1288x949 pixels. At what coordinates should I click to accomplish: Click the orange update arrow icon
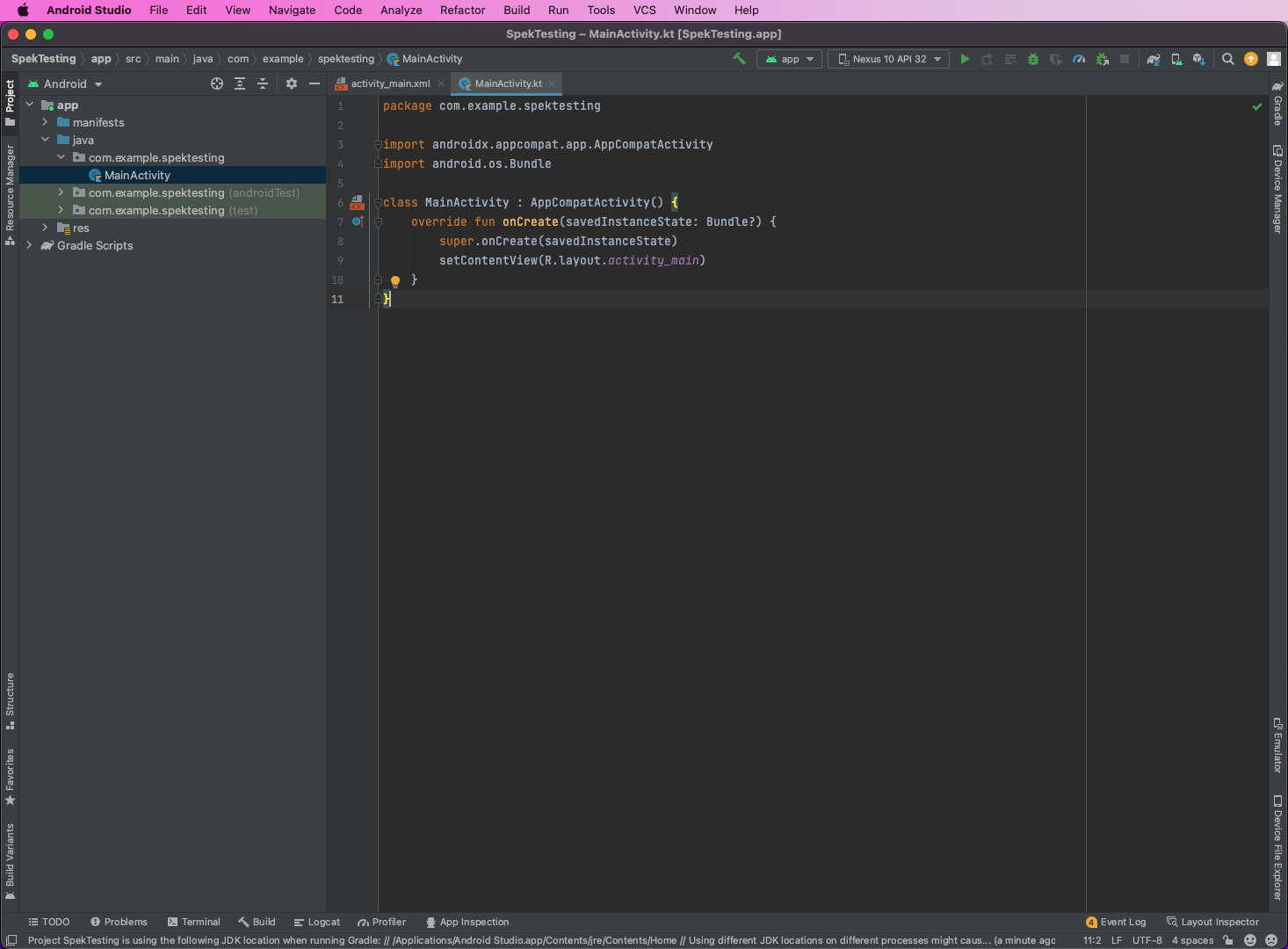pos(1251,59)
